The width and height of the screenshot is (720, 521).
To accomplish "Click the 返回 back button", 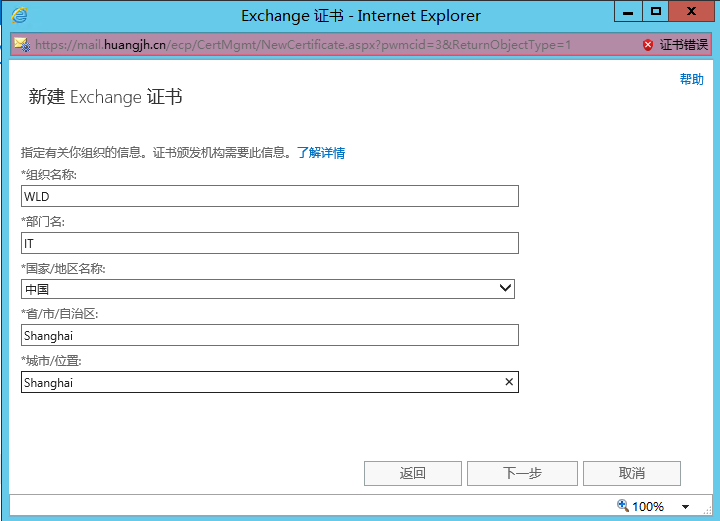I will pyautogui.click(x=412, y=473).
